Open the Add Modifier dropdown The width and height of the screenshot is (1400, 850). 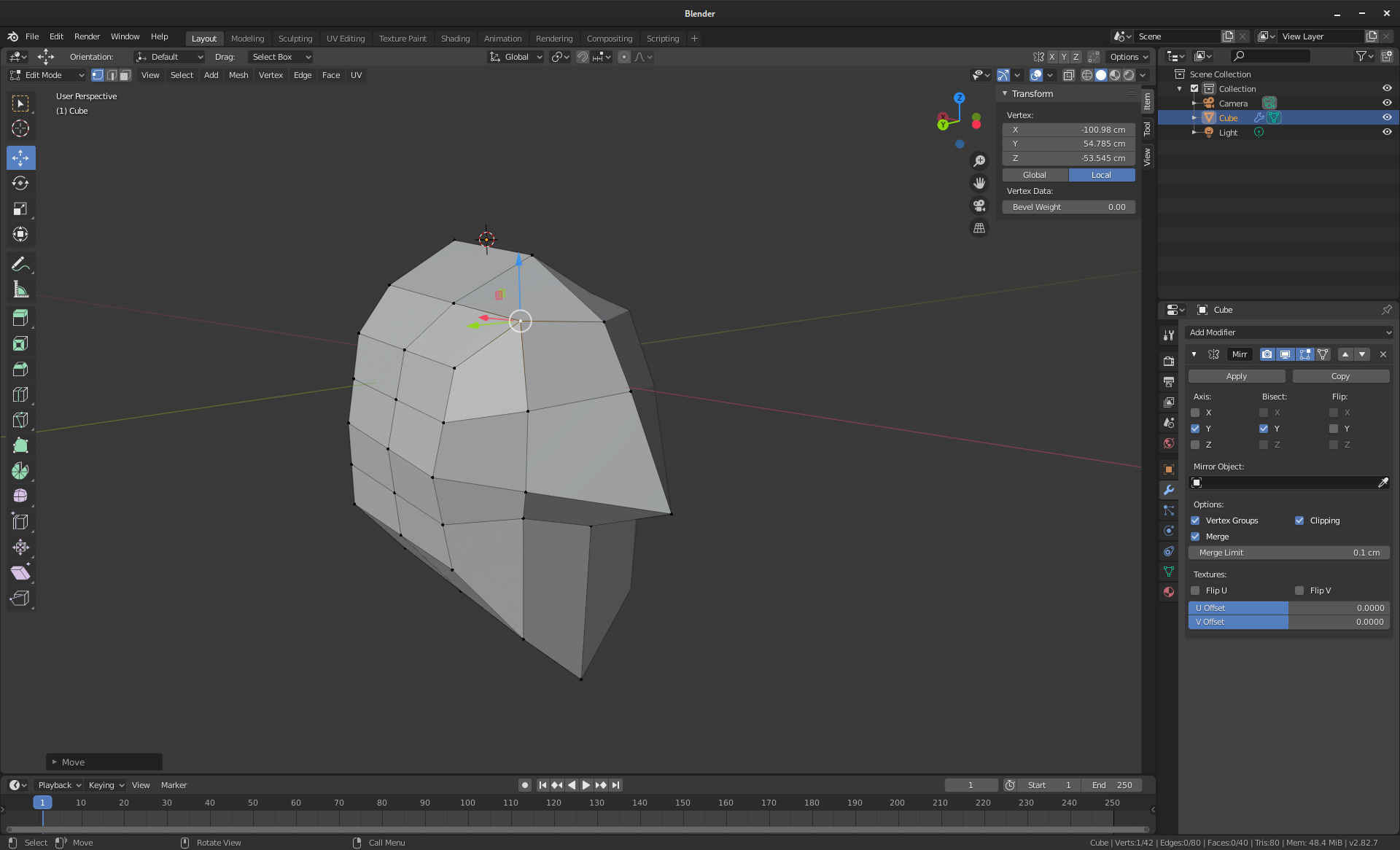point(1289,332)
